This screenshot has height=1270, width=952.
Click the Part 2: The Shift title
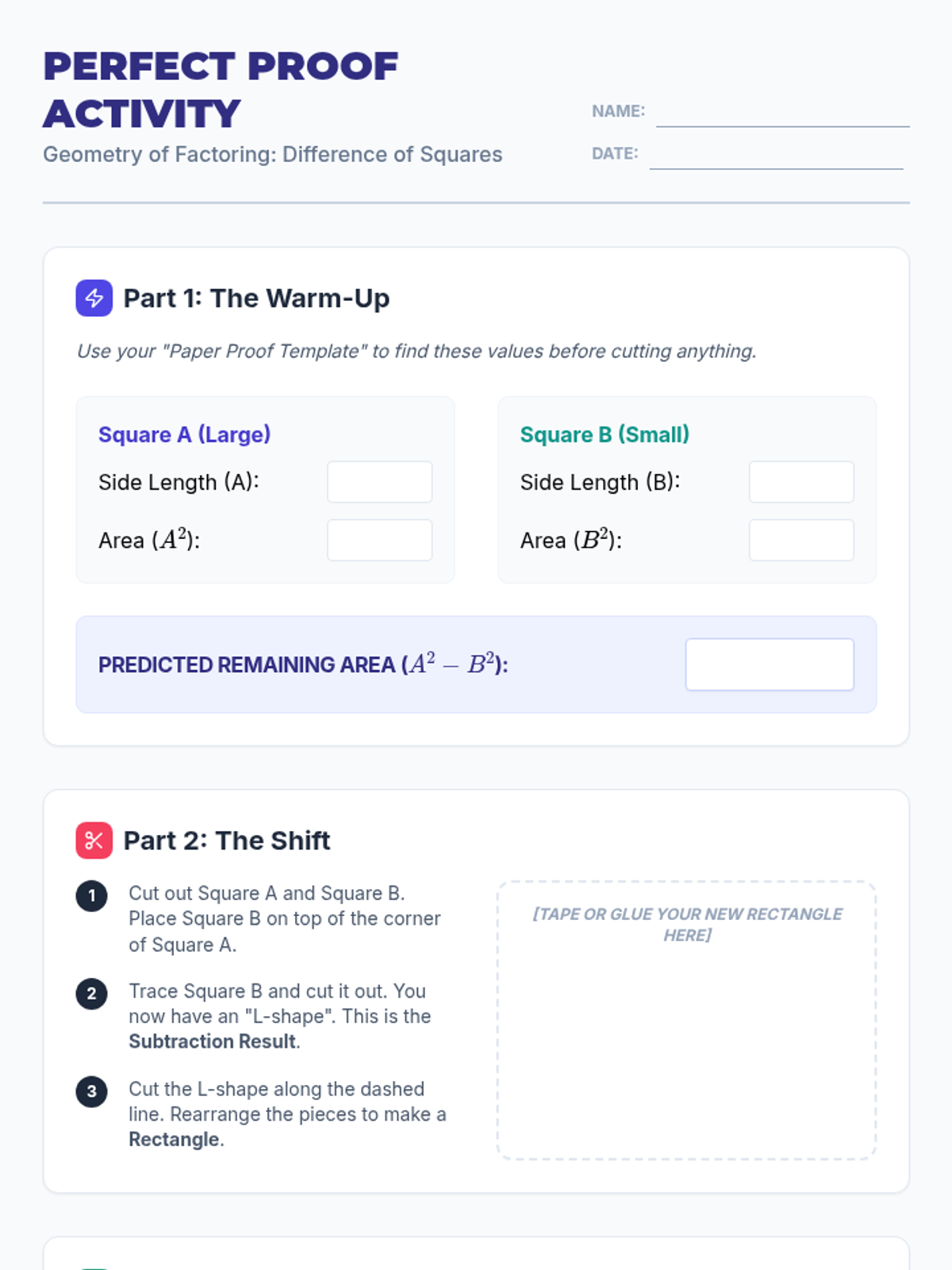(227, 841)
